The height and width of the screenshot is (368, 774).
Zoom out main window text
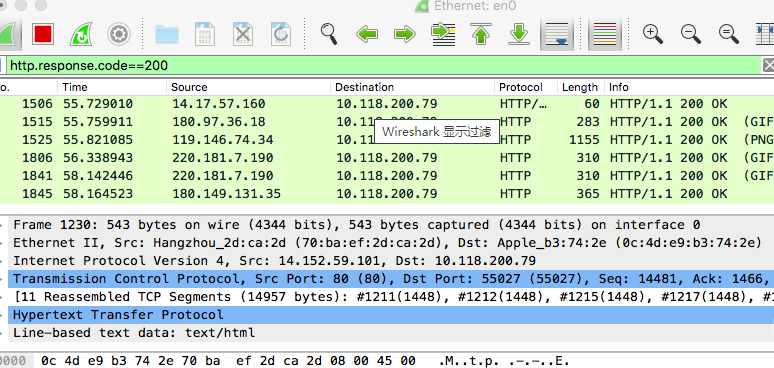point(691,34)
